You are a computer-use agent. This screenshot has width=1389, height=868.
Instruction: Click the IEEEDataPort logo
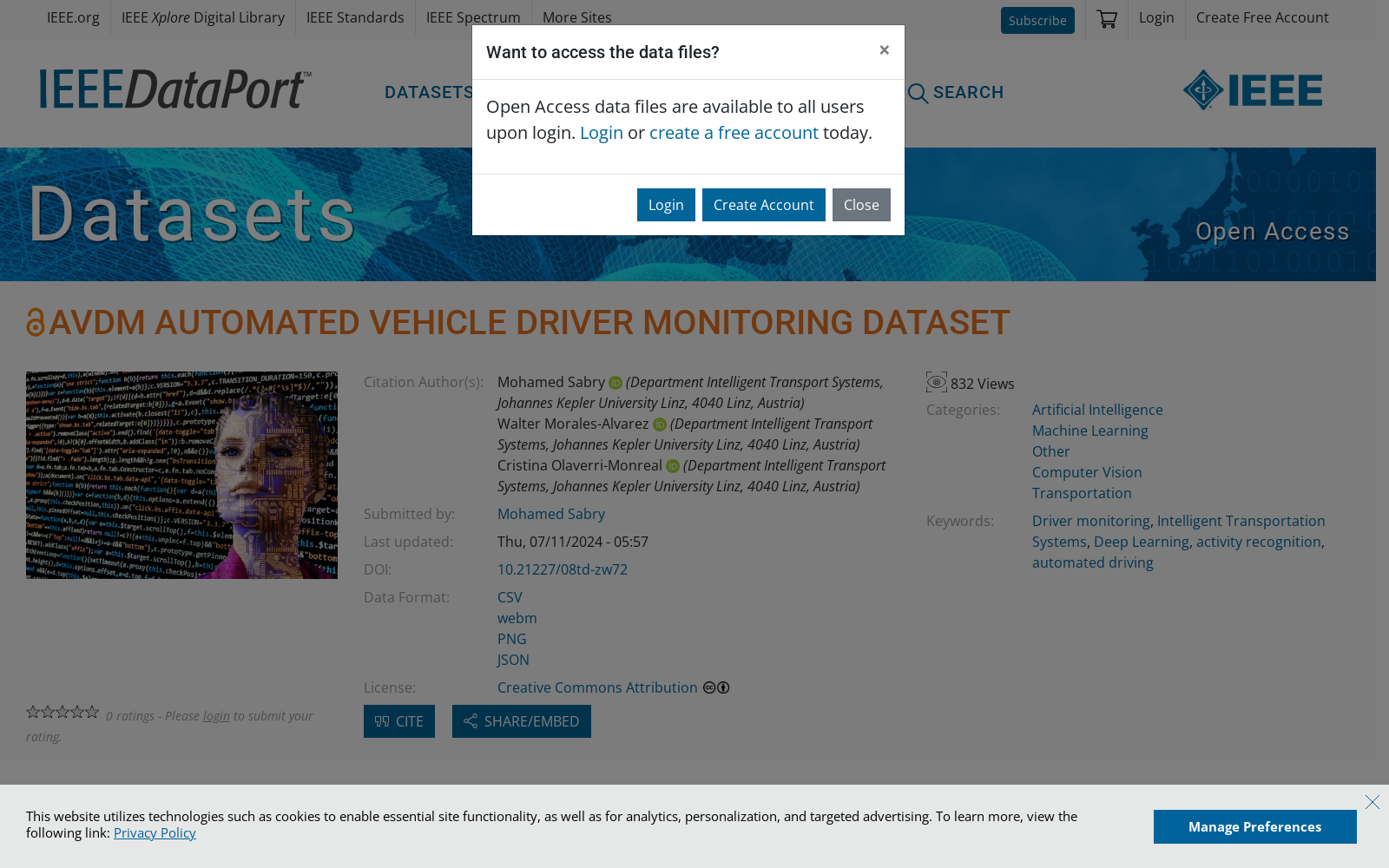pyautogui.click(x=173, y=89)
